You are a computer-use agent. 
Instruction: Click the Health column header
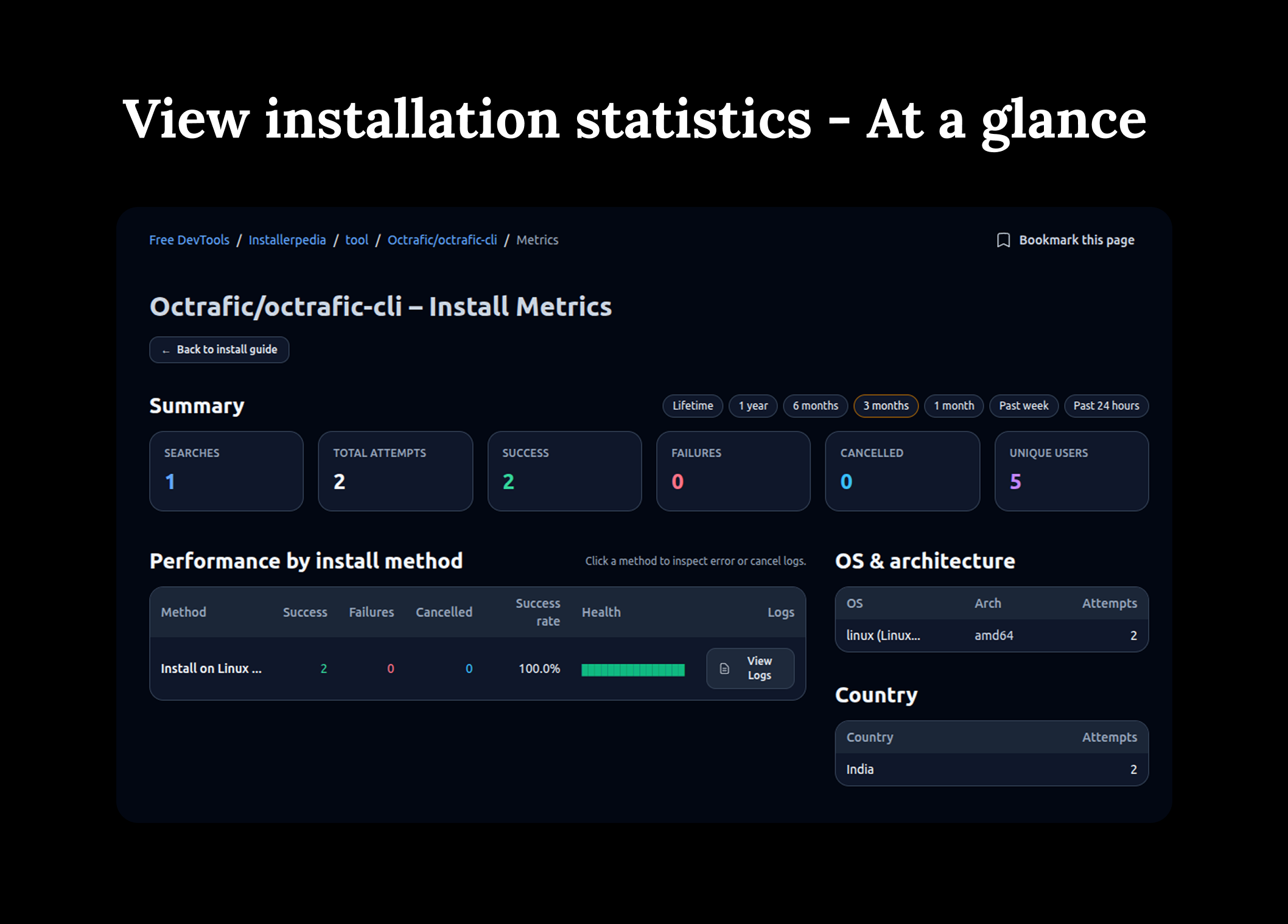[601, 612]
